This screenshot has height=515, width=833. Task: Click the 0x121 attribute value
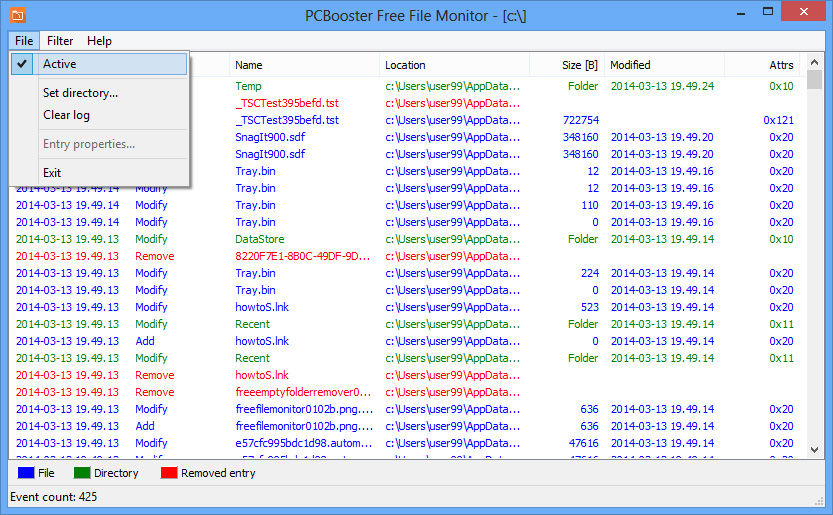[778, 120]
